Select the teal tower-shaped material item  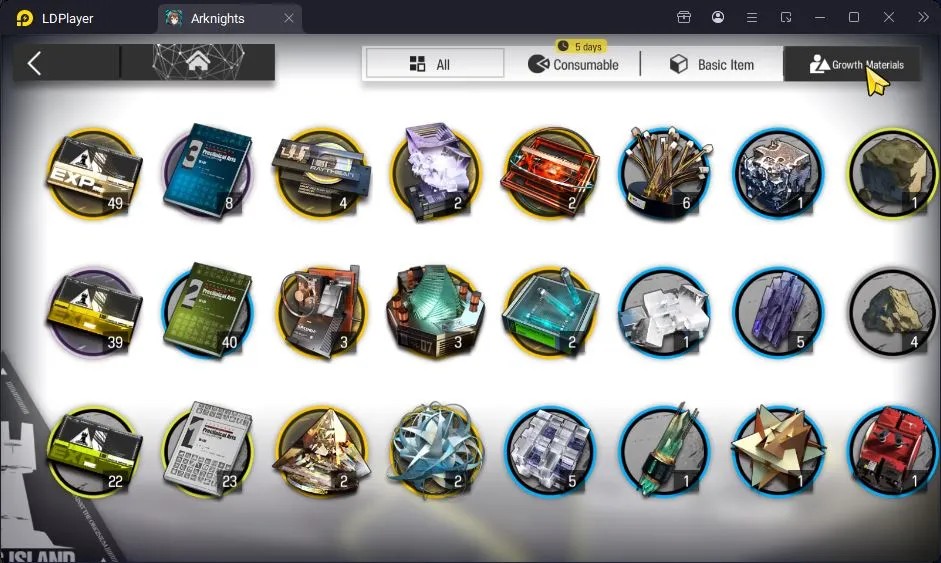[435, 312]
